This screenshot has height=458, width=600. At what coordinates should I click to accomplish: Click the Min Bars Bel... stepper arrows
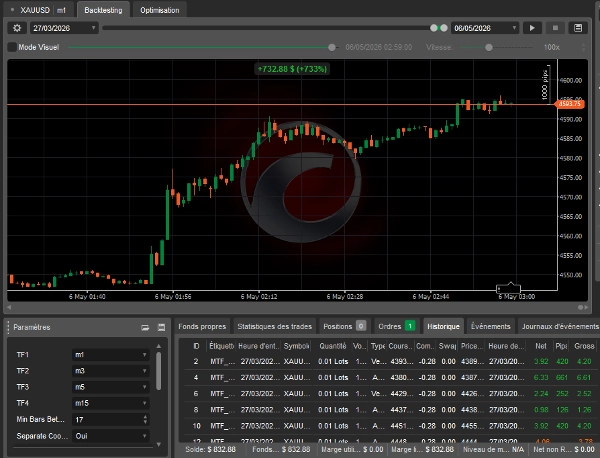pyautogui.click(x=145, y=419)
